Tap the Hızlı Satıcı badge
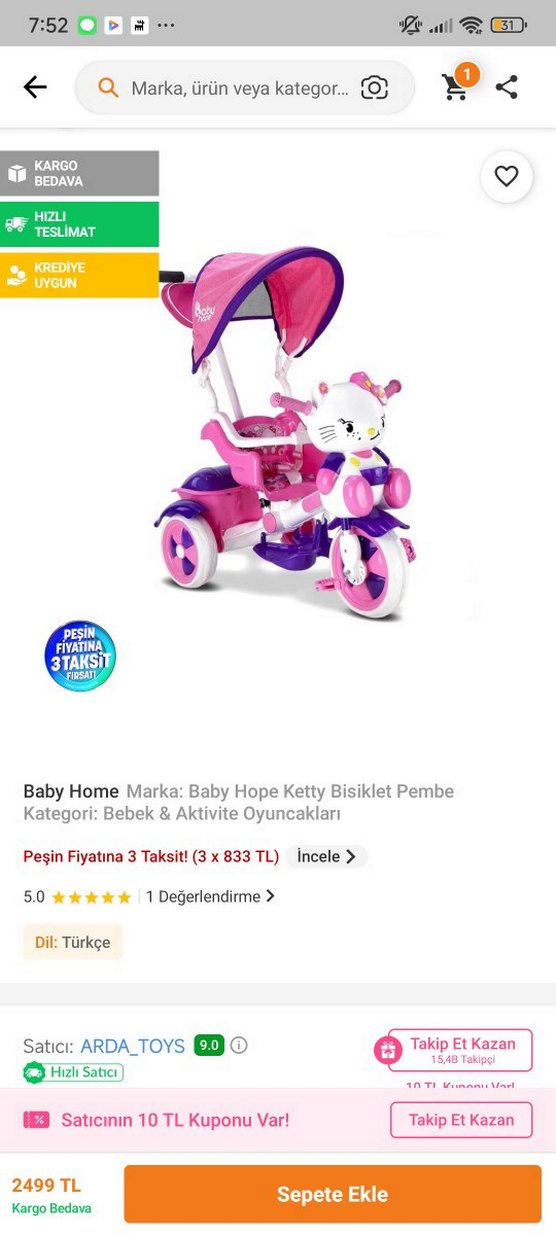Viewport: 556px width, 1235px height. 73,1072
